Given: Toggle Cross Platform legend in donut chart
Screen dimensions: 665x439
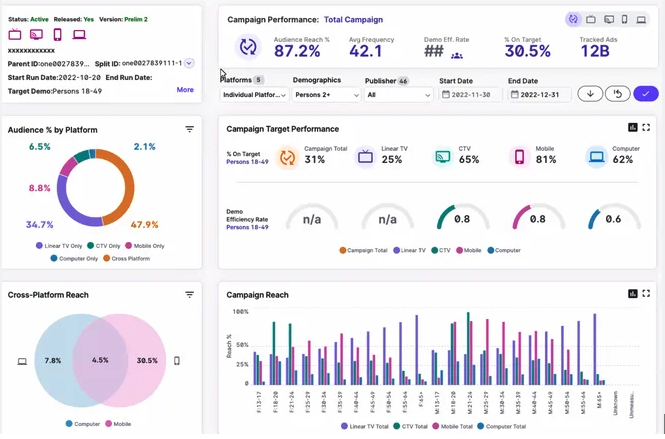Looking at the screenshot, I should click(126, 258).
